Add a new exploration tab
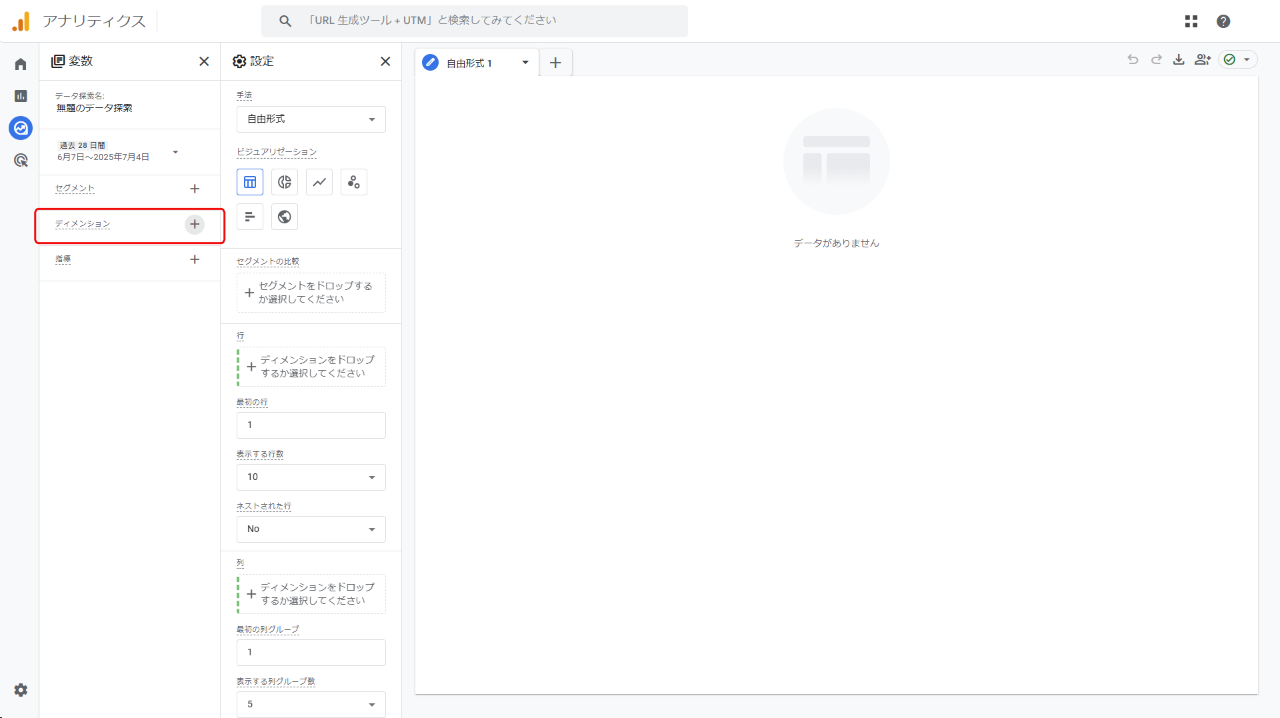Screen dimensions: 1280x718 point(555,63)
